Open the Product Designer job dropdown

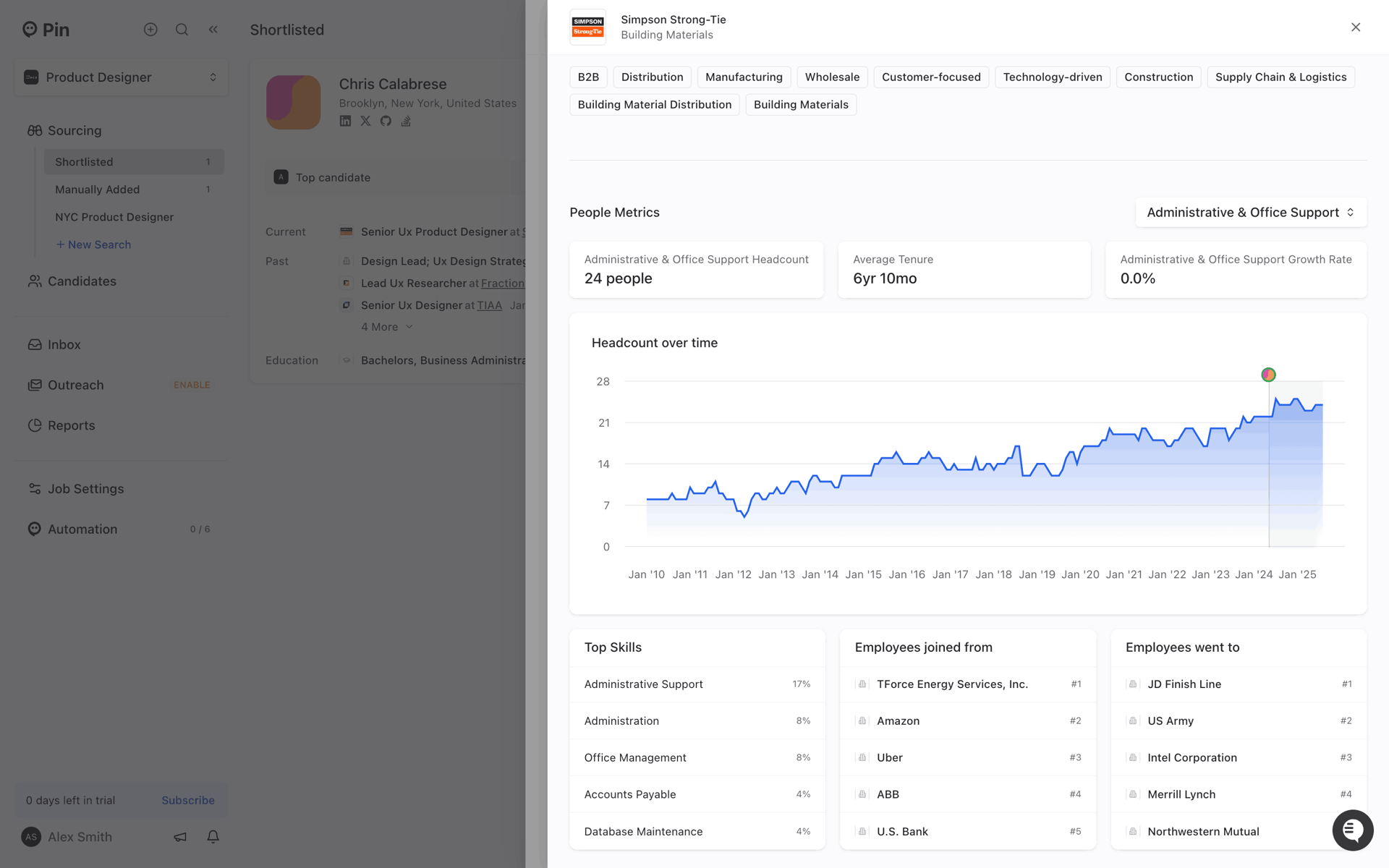pyautogui.click(x=121, y=77)
